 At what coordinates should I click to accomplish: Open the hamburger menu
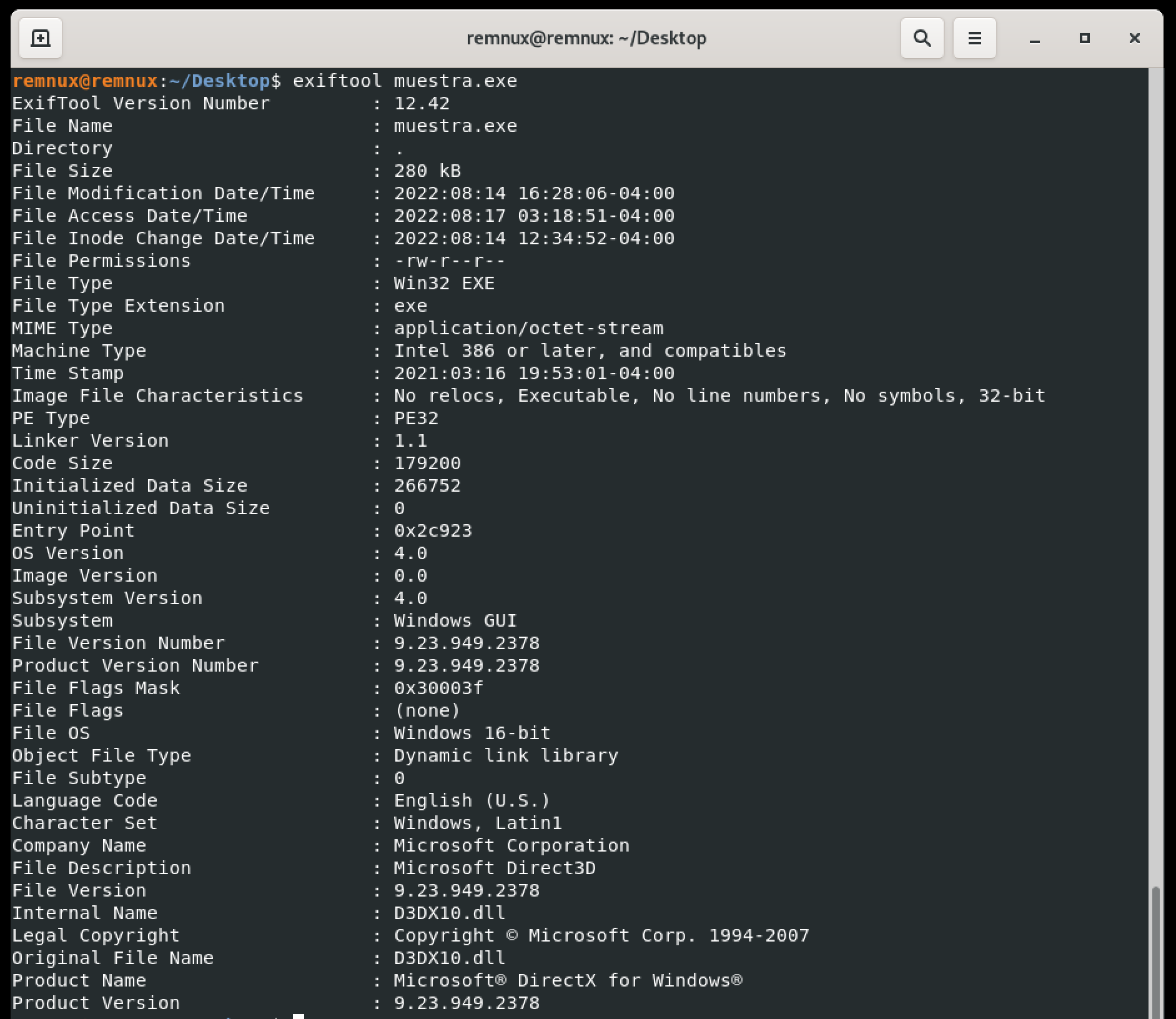point(974,38)
